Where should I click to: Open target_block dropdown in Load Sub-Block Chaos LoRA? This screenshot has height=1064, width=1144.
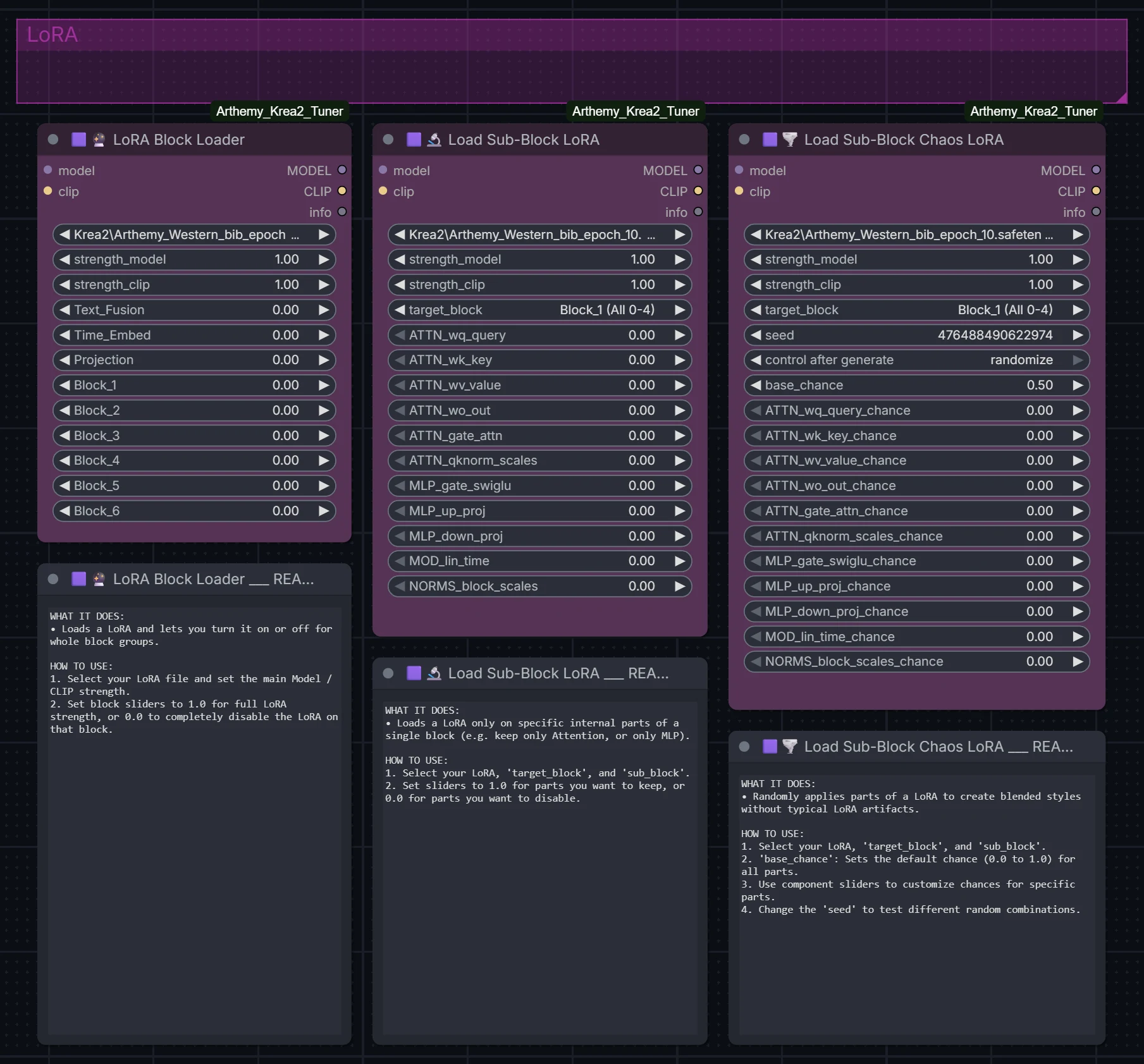(917, 310)
